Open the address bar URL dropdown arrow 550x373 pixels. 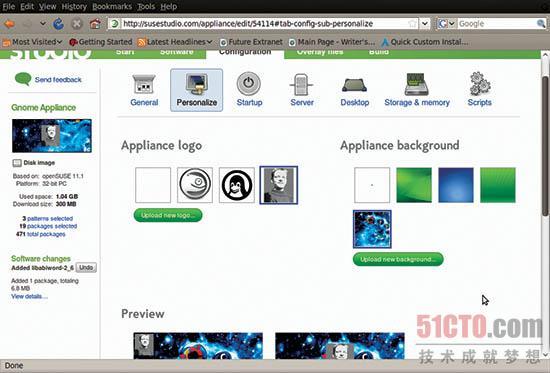click(424, 24)
